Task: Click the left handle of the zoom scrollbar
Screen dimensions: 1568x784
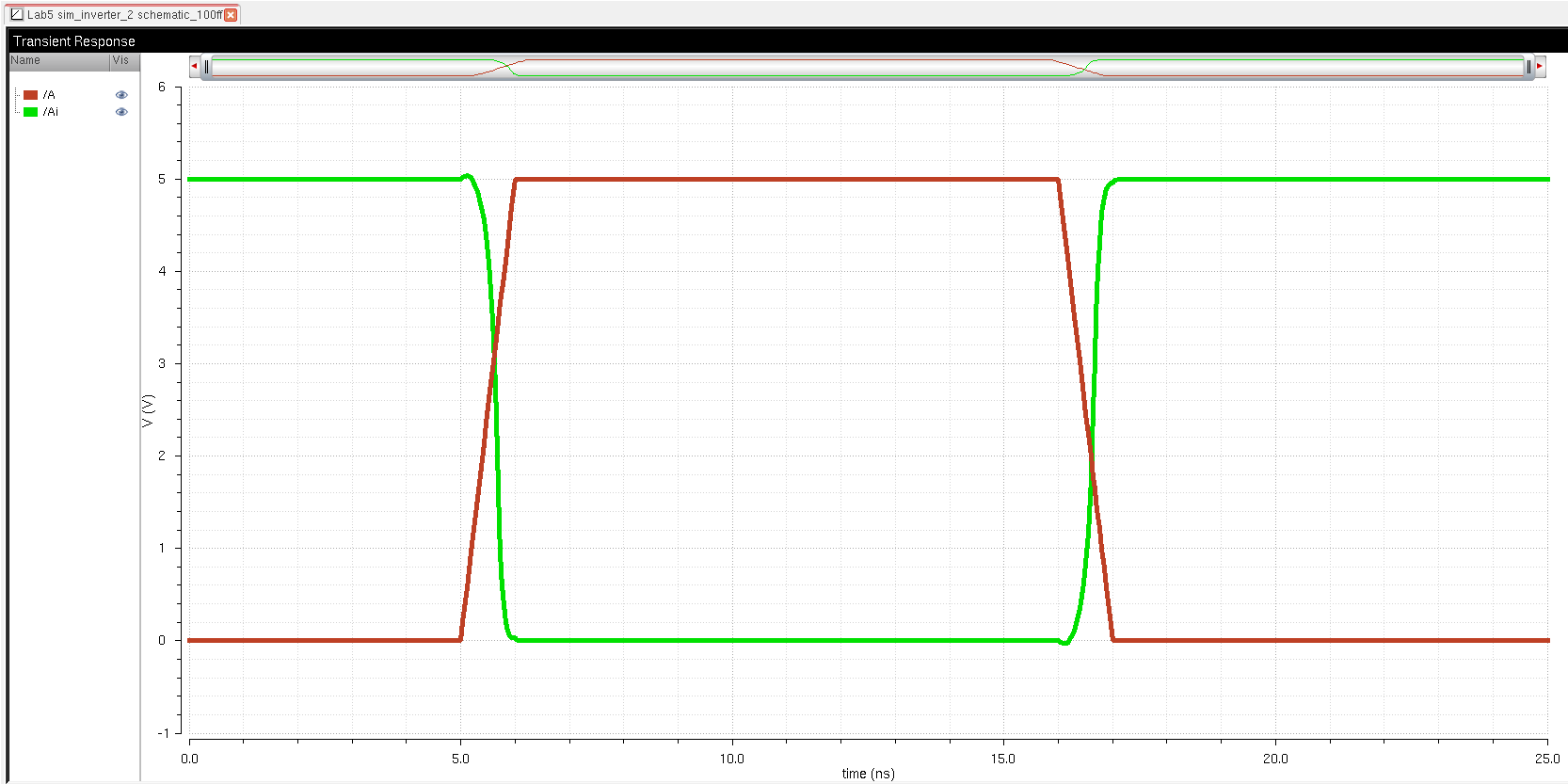Action: (x=207, y=67)
